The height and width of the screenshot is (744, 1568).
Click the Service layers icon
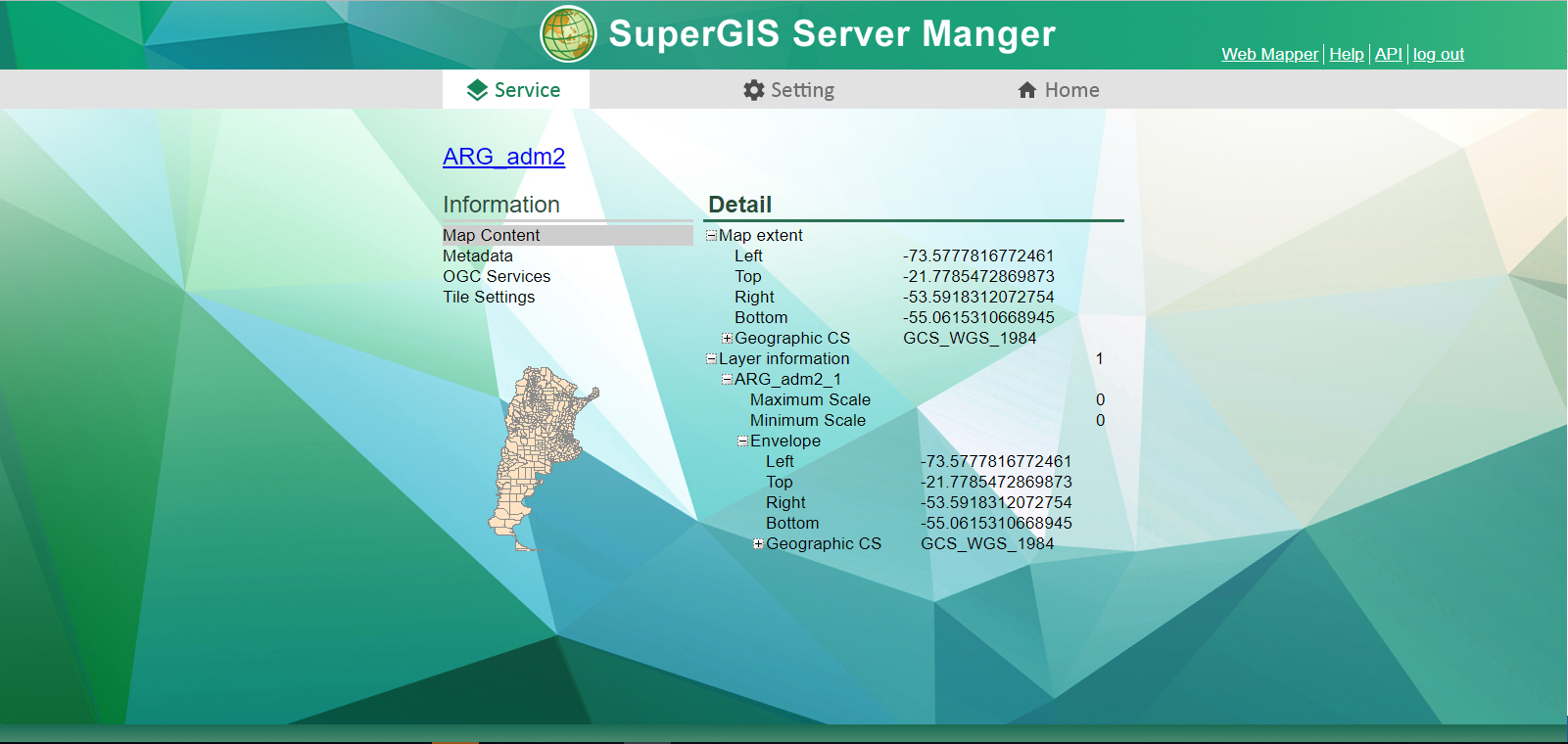pyautogui.click(x=477, y=90)
